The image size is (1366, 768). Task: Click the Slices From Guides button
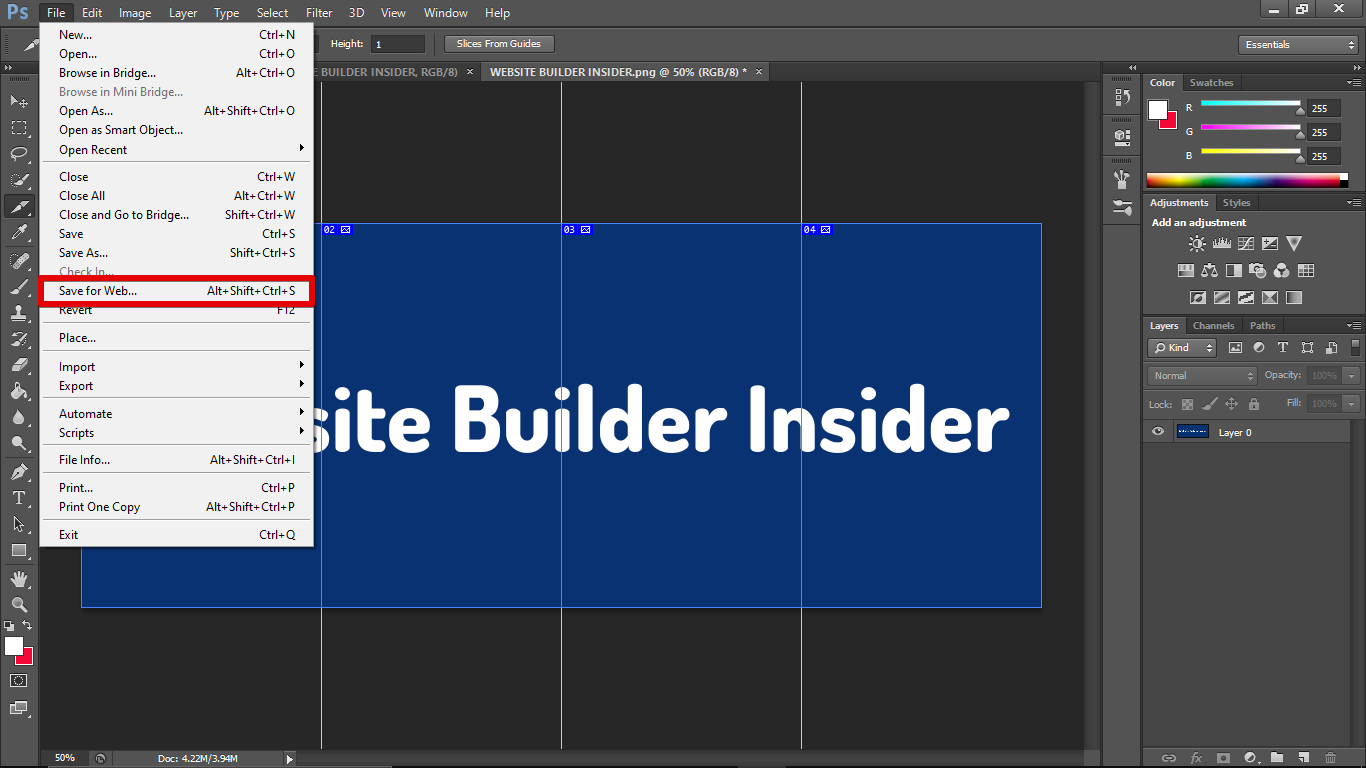coord(498,44)
